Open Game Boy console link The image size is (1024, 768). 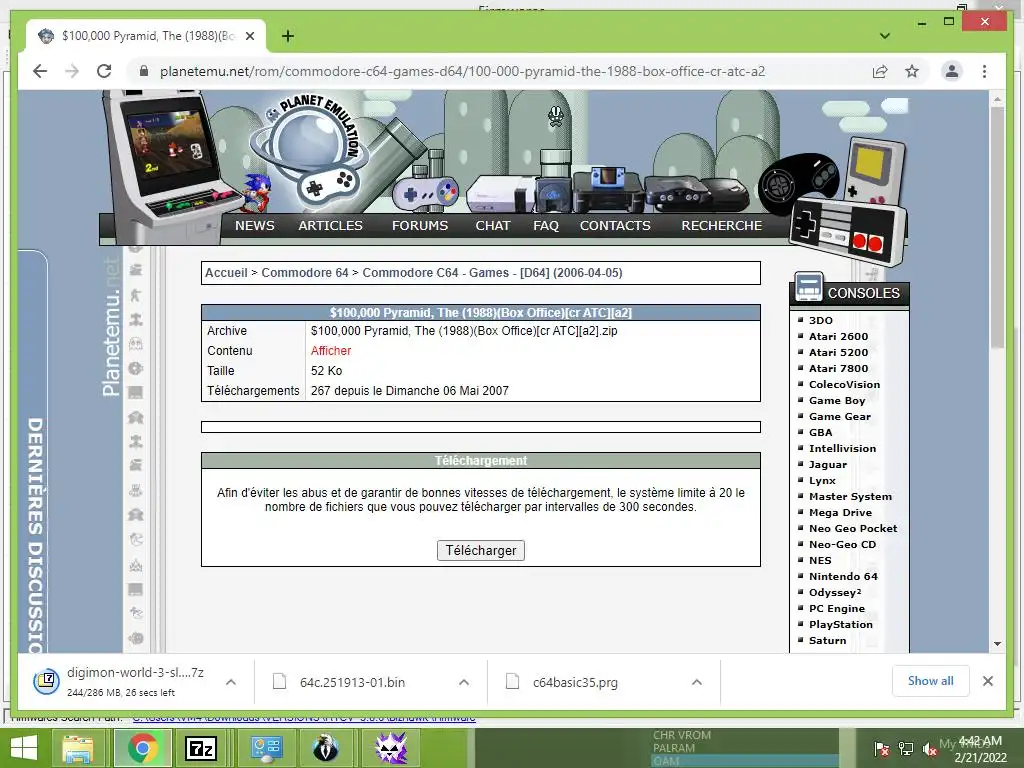tap(837, 400)
